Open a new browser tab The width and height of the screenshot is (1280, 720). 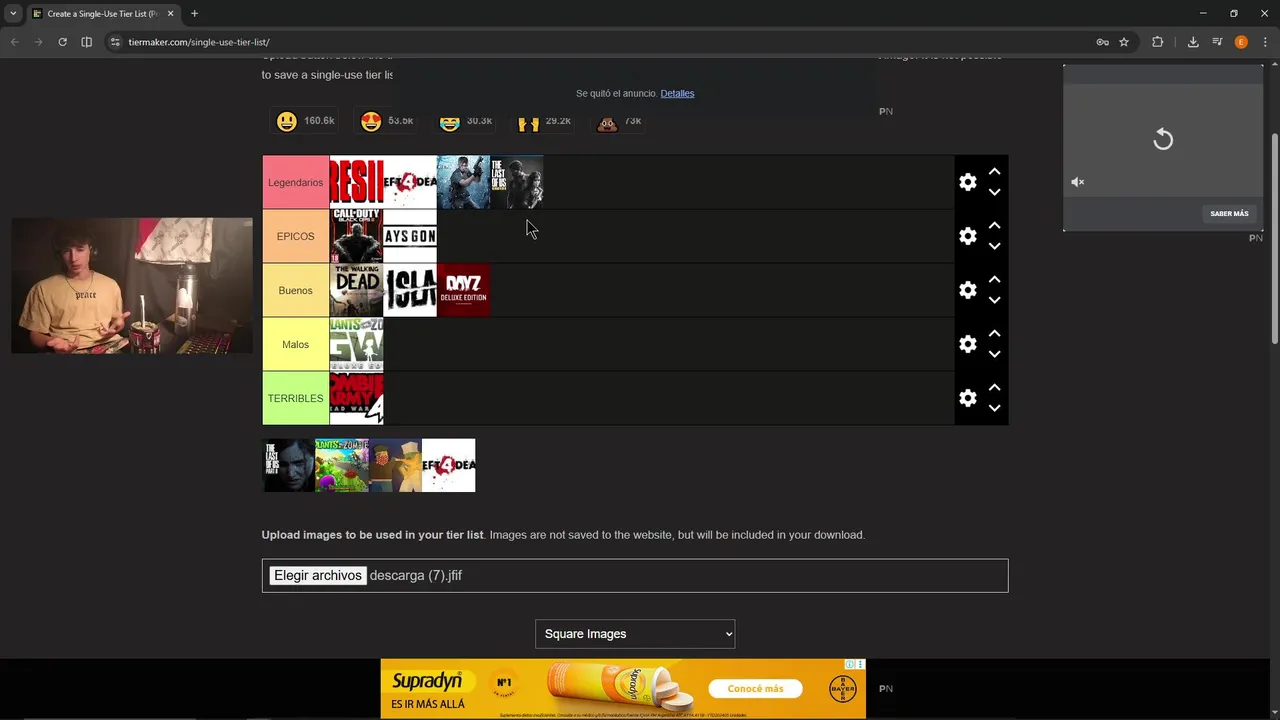[x=194, y=13]
